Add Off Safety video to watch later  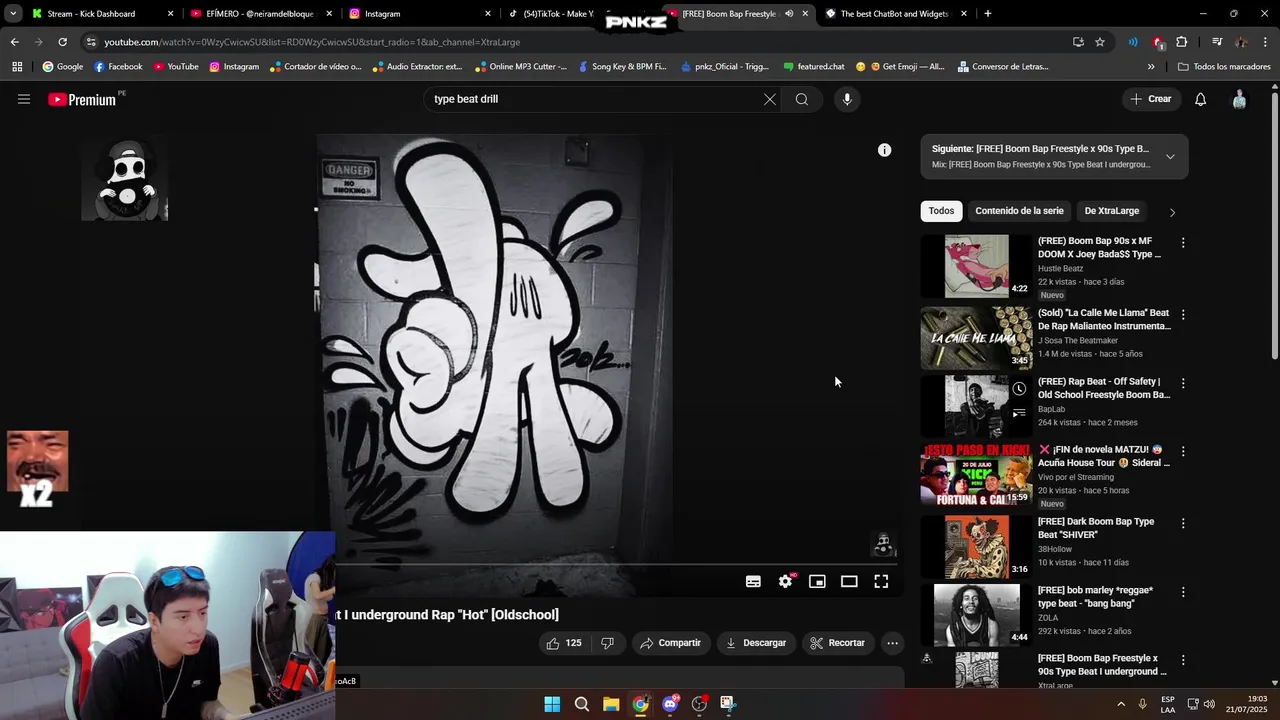pos(1018,389)
